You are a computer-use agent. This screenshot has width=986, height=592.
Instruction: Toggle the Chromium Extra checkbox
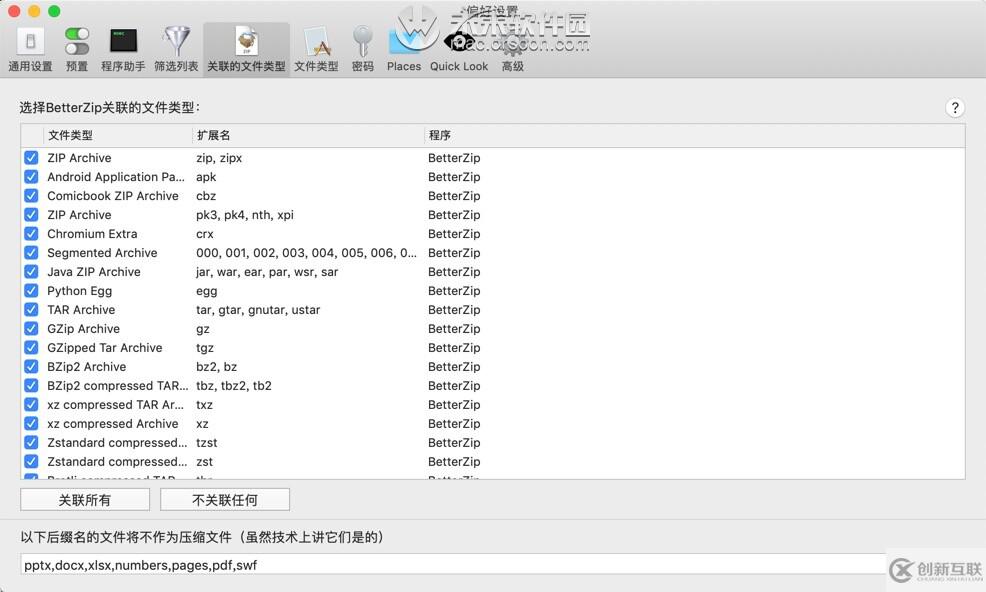click(31, 233)
